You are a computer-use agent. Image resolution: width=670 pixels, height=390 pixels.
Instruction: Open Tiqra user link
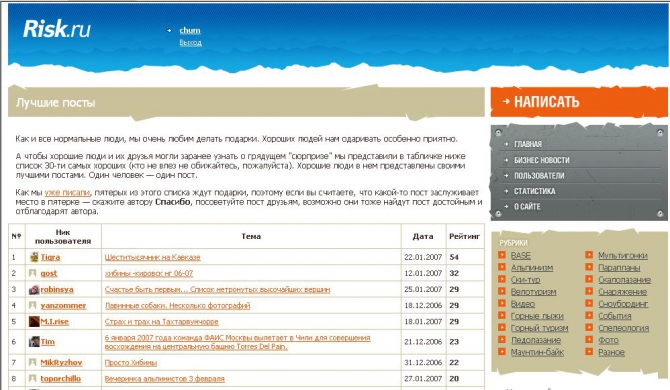pos(50,257)
